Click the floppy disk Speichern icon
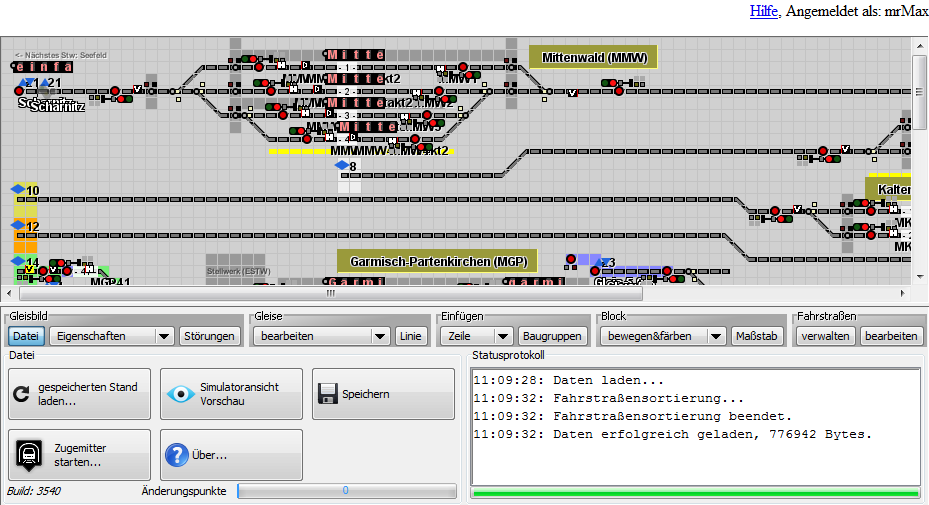 [328, 394]
